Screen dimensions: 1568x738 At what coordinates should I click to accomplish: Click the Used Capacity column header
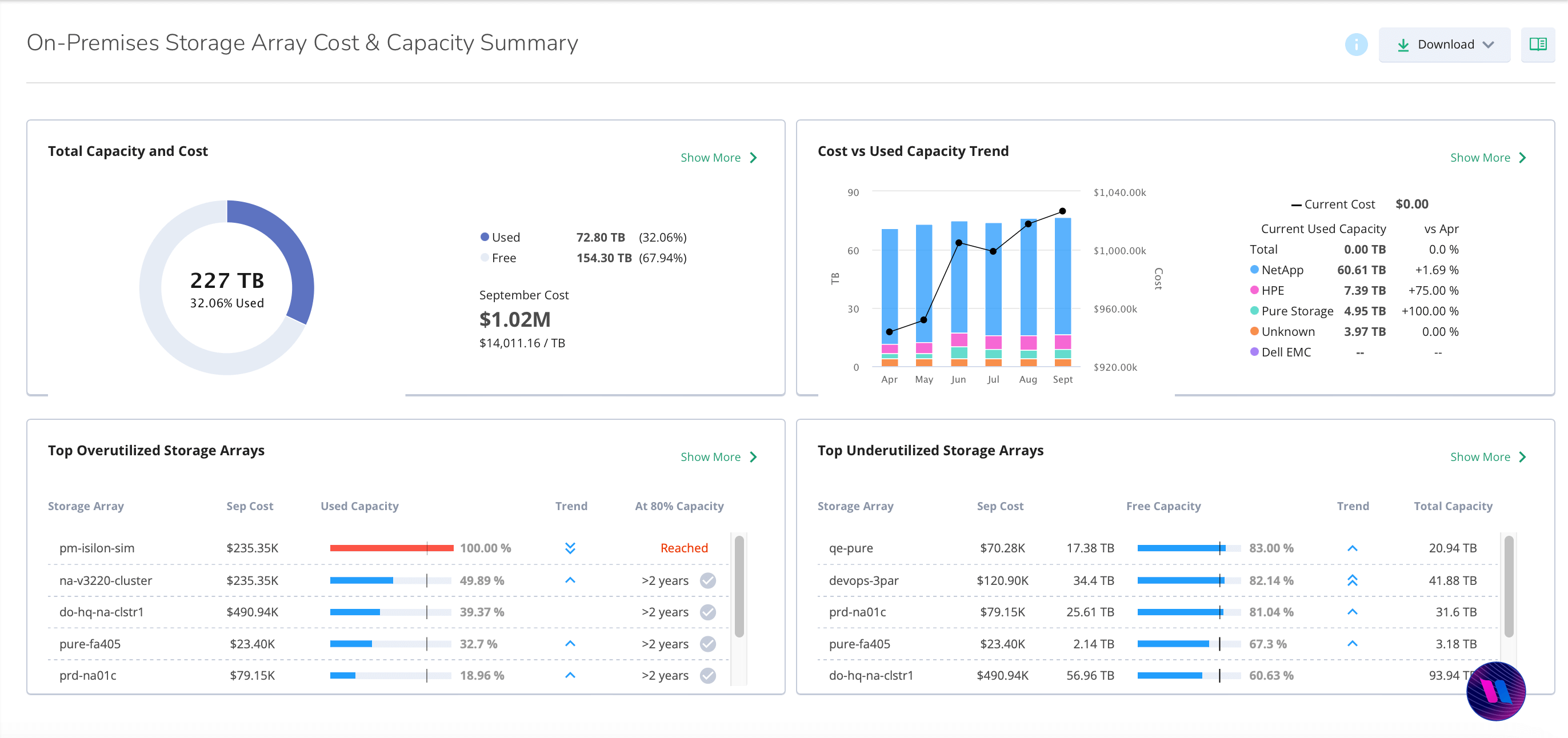click(x=359, y=506)
